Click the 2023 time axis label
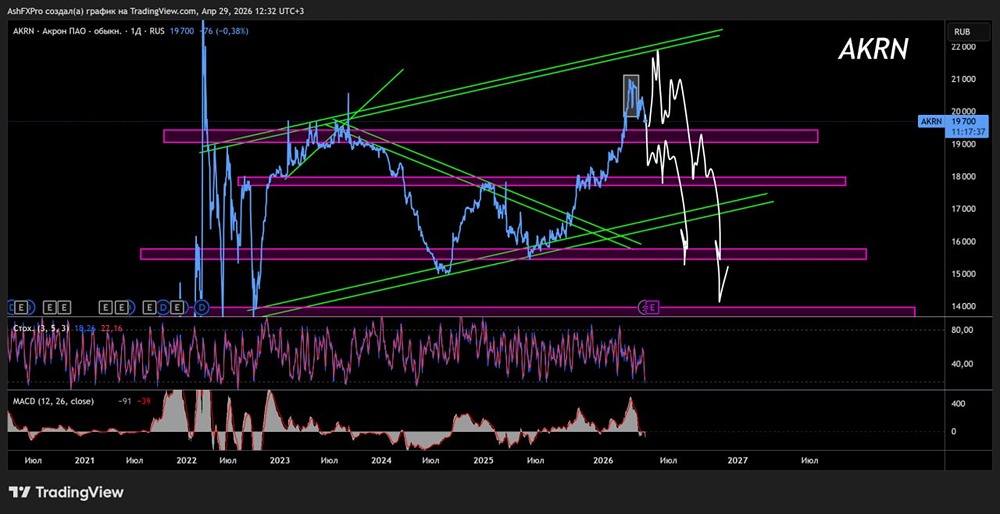 (x=279, y=460)
